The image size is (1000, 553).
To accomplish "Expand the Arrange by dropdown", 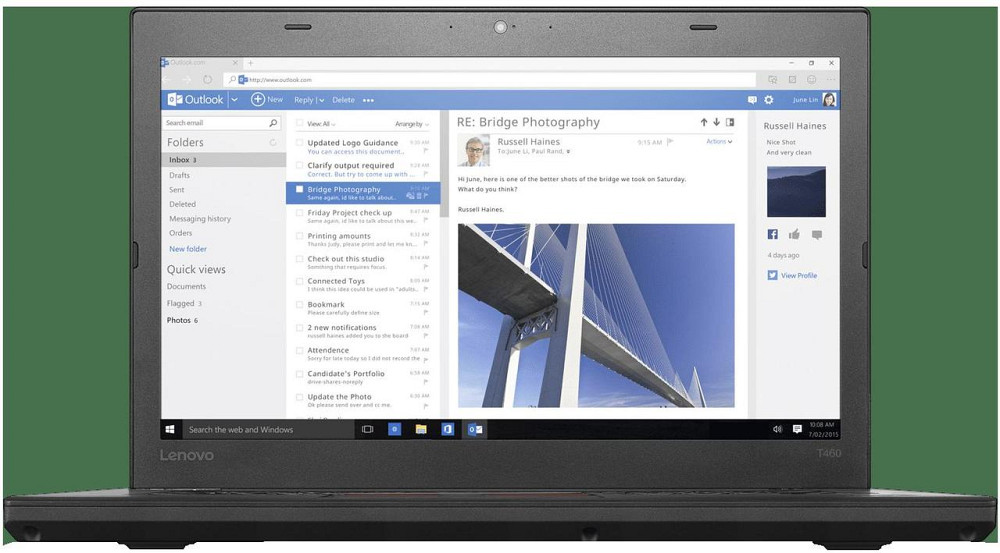I will tap(412, 124).
